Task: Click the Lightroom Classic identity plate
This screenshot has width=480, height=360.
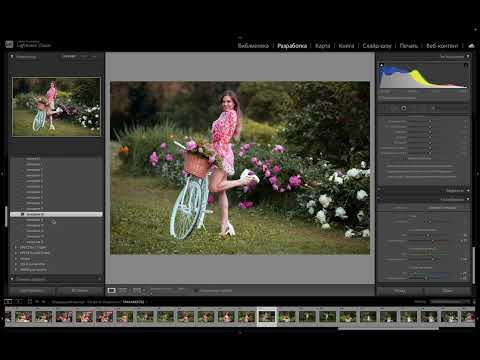Action: pyautogui.click(x=28, y=44)
